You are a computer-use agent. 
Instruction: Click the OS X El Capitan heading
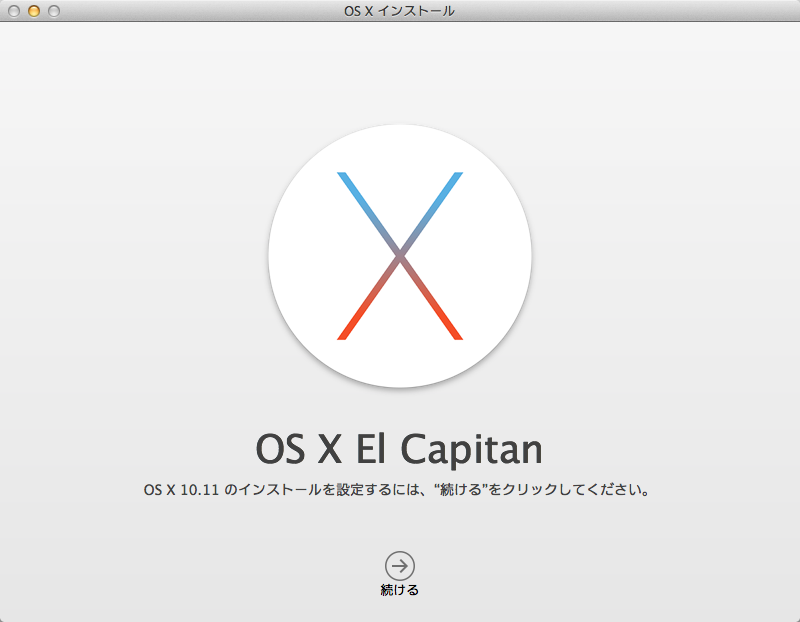tap(399, 449)
